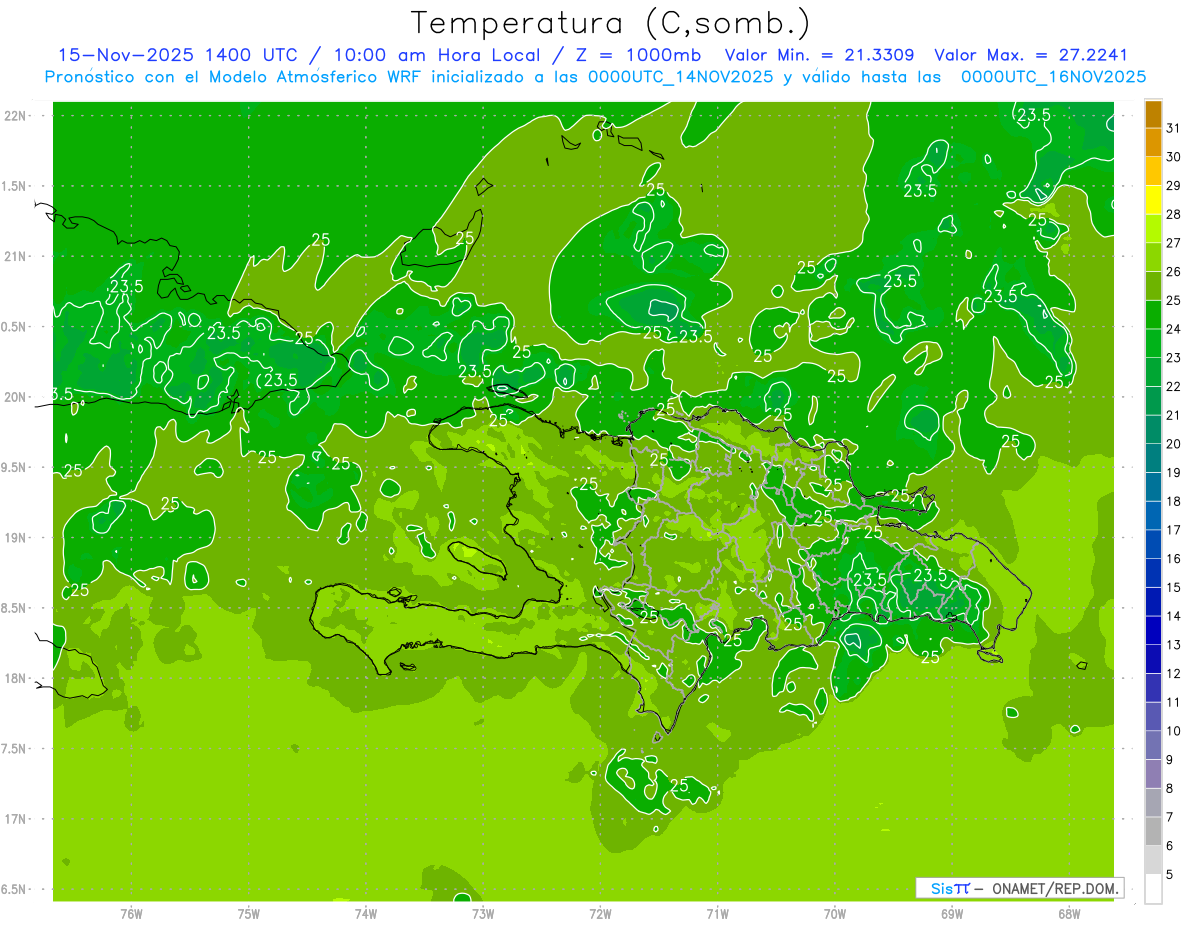This screenshot has width=1200, height=927.
Task: Click the '70W' longitude axis label
Action: [834, 913]
